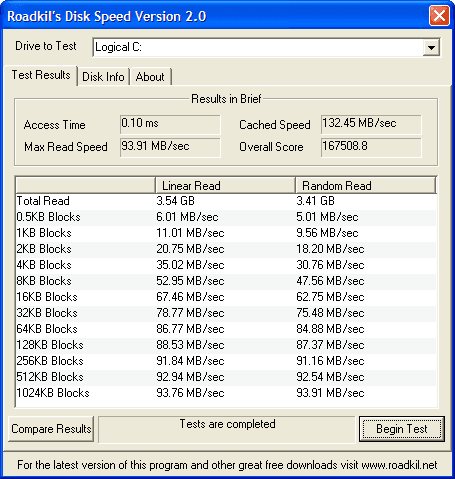This screenshot has width=455, height=479.
Task: Select the 4KB Blocks row label
Action: coord(44,265)
